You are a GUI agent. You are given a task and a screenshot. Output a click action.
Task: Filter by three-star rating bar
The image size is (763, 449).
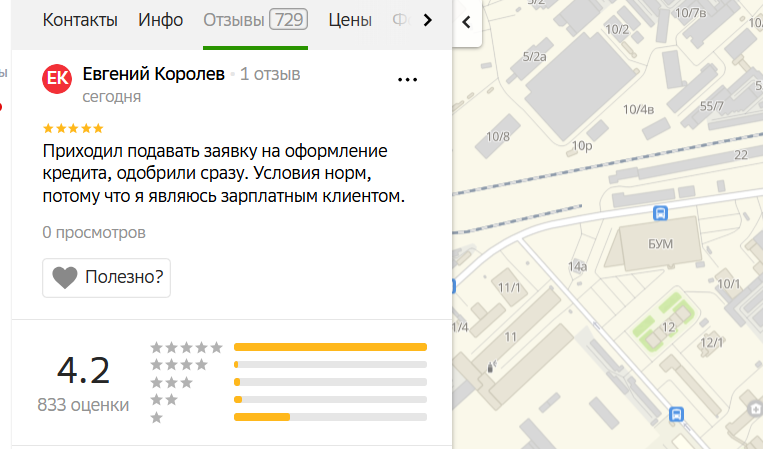point(330,382)
